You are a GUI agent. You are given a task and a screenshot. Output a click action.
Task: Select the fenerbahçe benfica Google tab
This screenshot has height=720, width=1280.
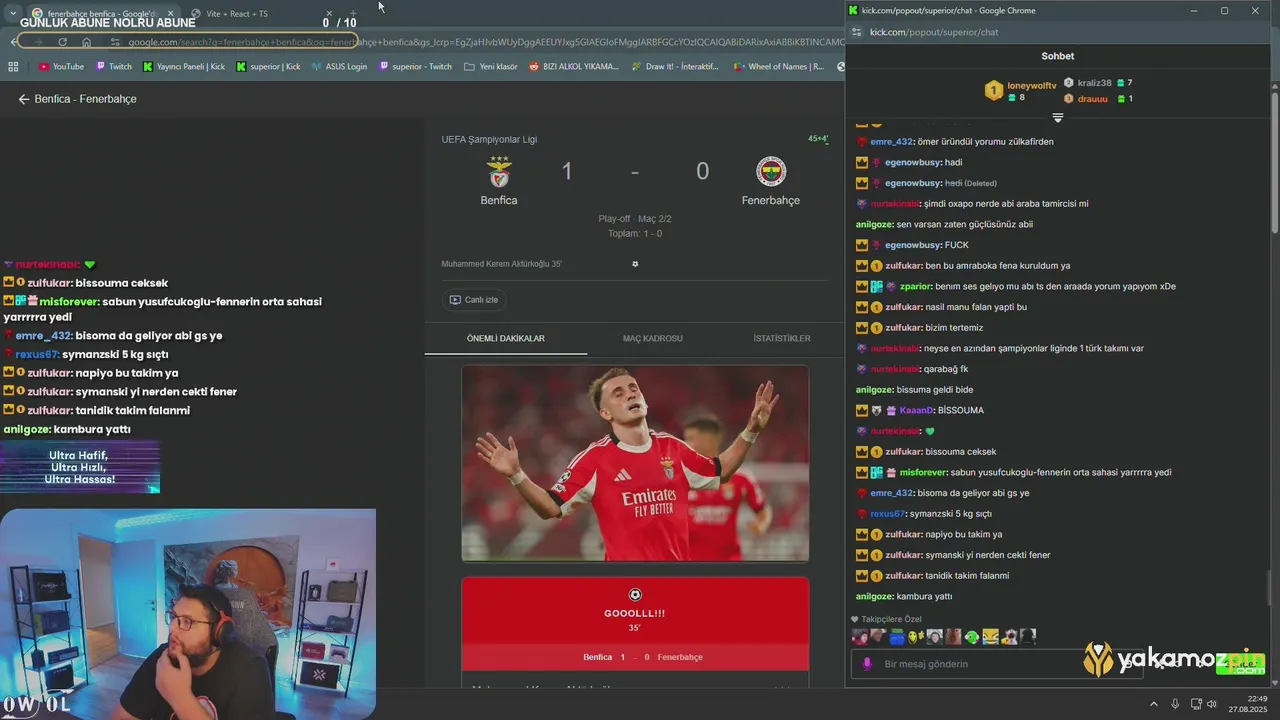point(98,14)
